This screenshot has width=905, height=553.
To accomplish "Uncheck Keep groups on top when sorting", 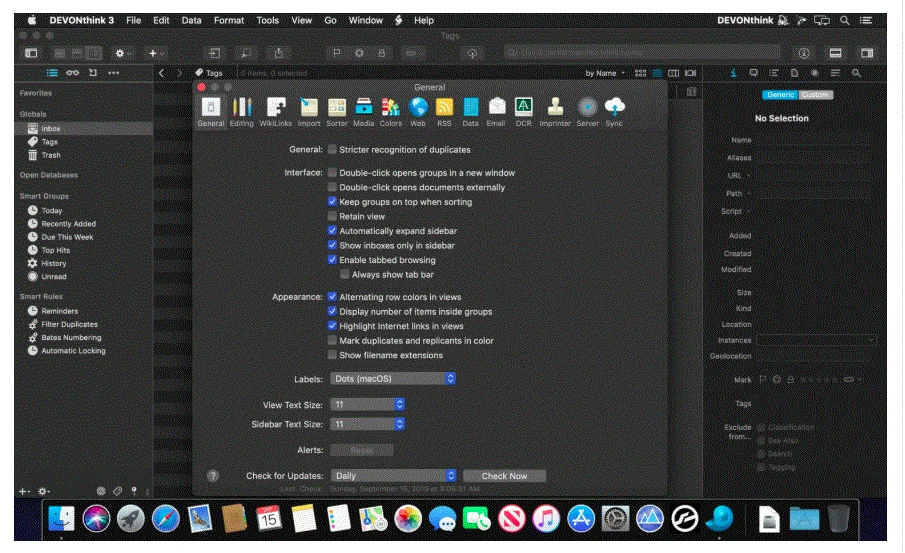I will (x=332, y=201).
